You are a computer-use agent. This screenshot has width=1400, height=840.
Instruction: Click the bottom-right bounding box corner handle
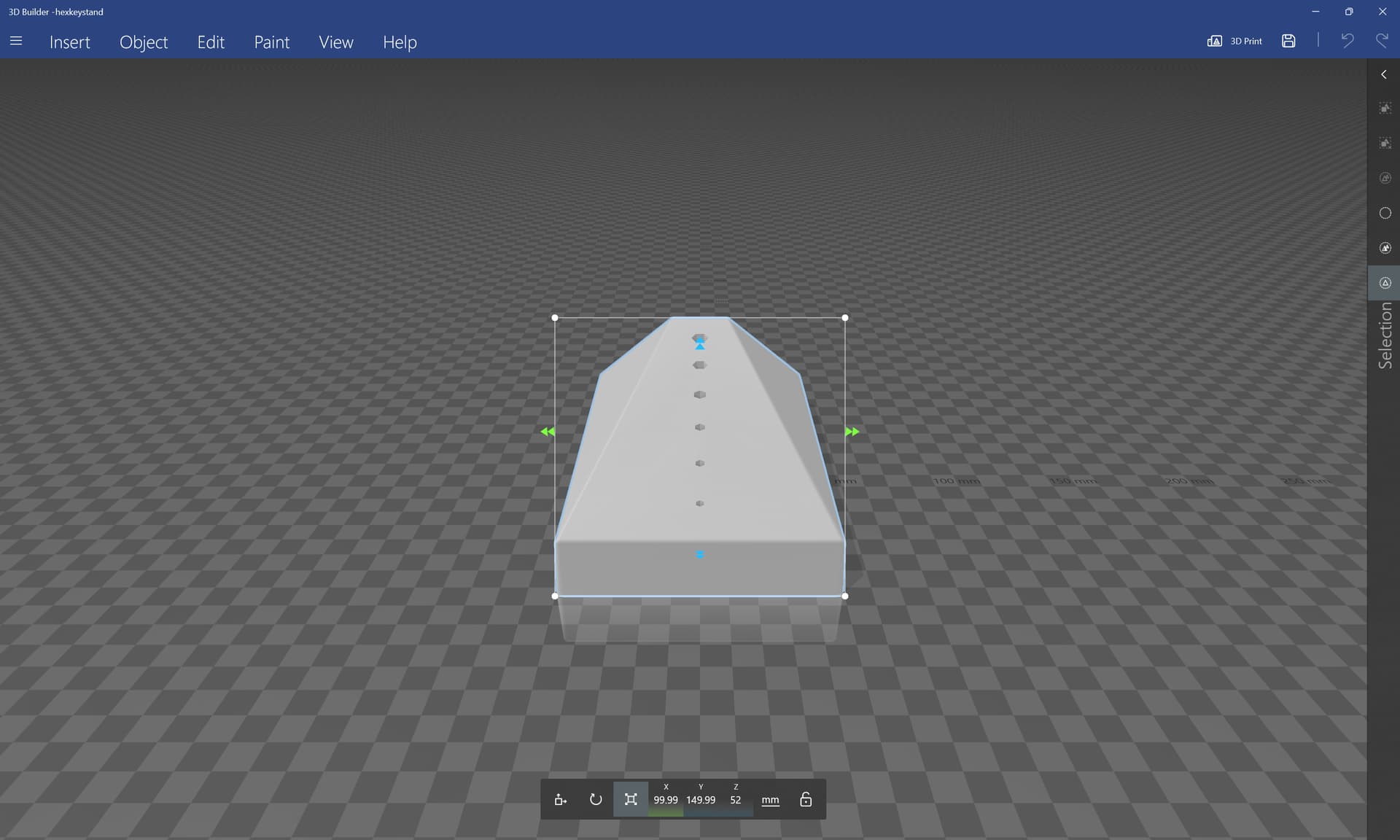coord(845,596)
